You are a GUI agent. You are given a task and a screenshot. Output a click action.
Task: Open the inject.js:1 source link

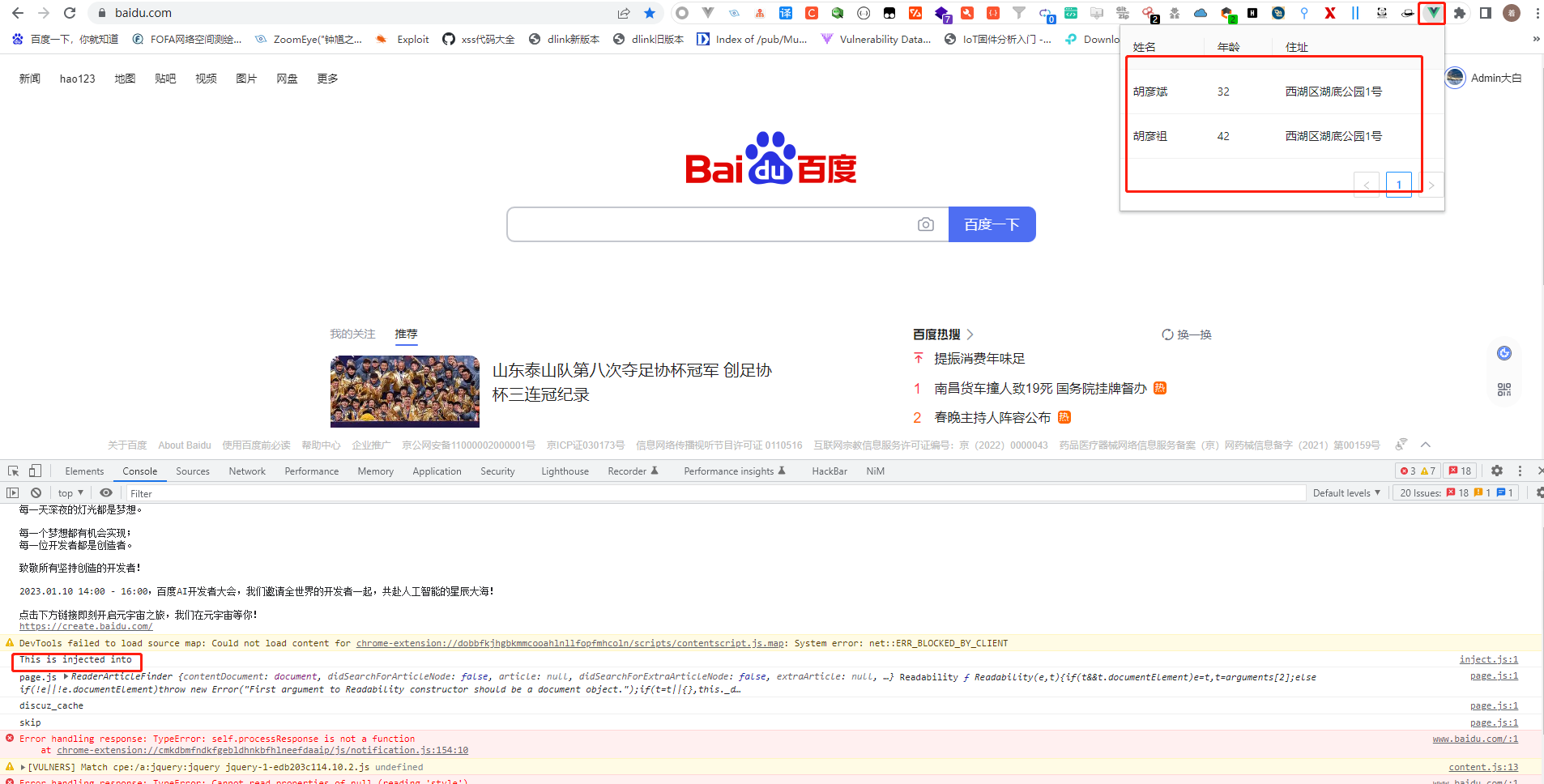pyautogui.click(x=1489, y=659)
